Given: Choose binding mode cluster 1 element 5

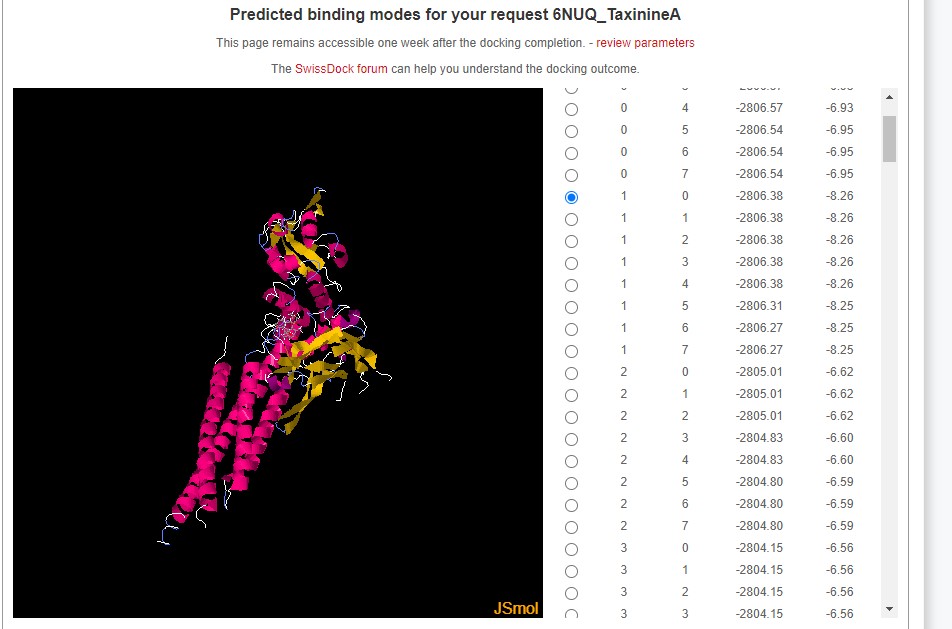Looking at the screenshot, I should coord(571,307).
